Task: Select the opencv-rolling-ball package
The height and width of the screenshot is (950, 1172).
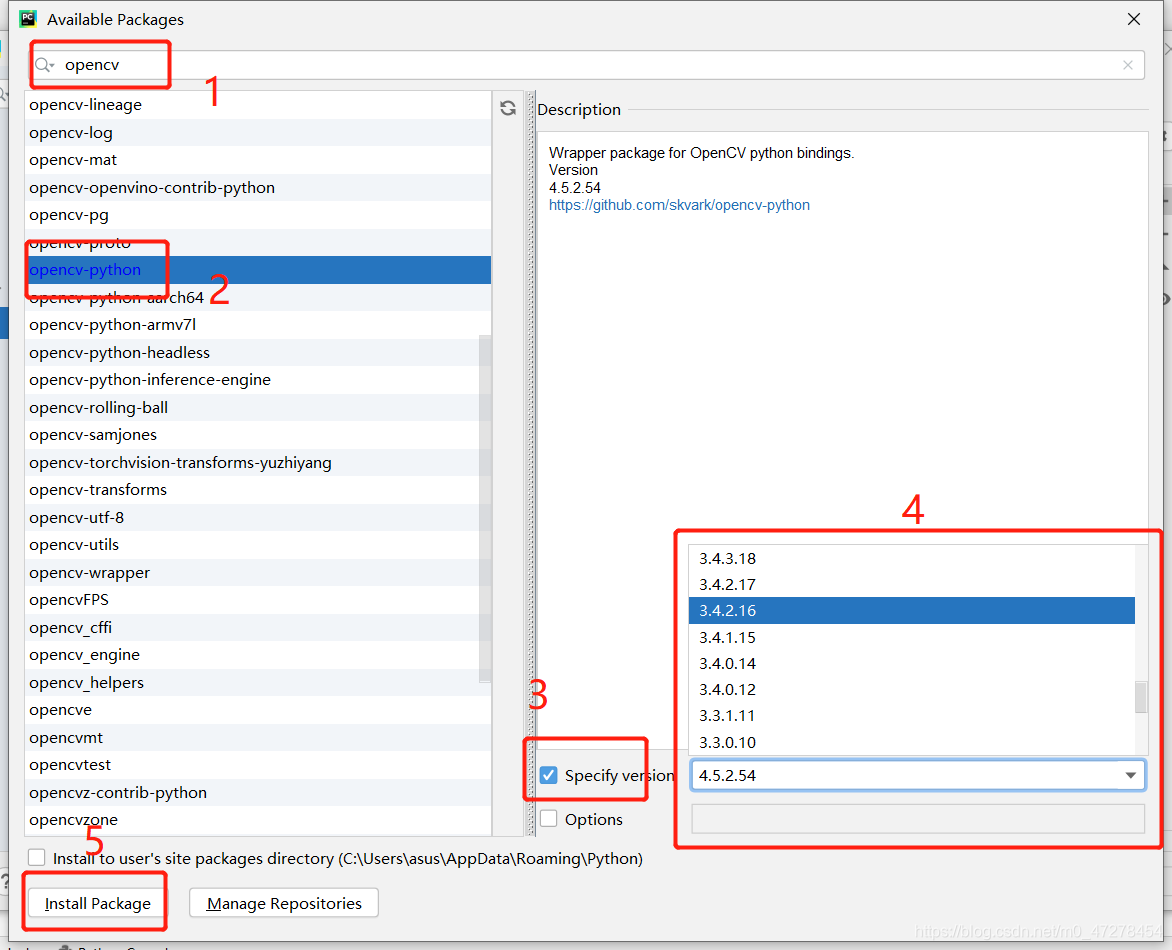Action: [258, 407]
